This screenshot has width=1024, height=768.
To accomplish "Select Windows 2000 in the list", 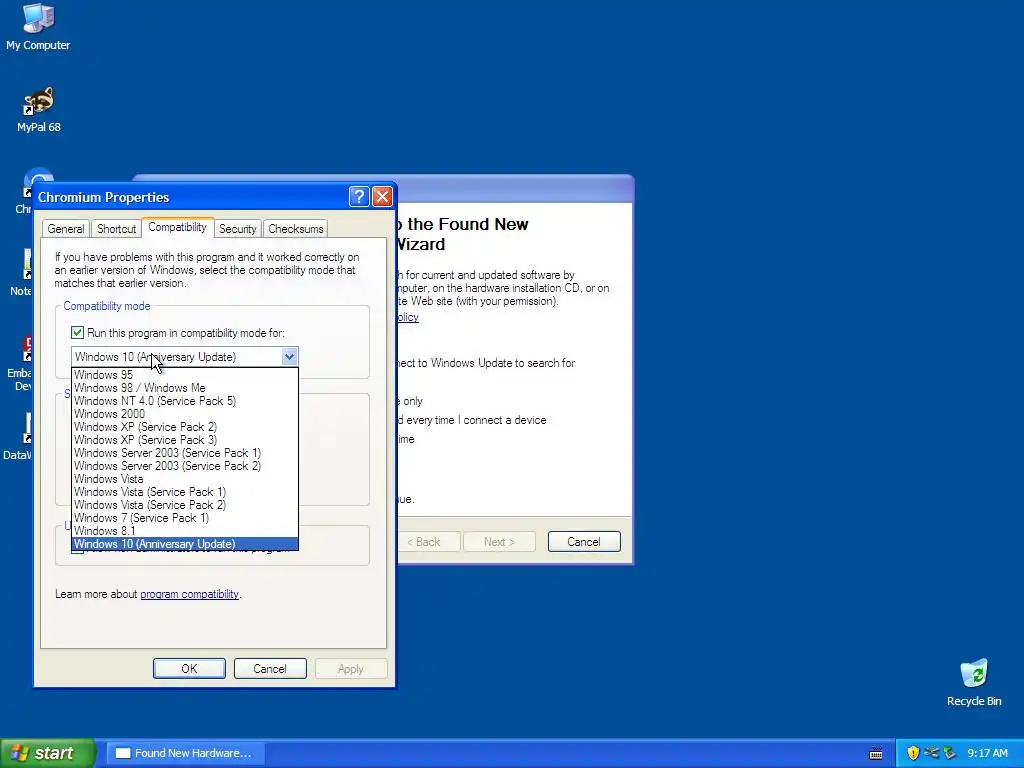I will (x=185, y=414).
